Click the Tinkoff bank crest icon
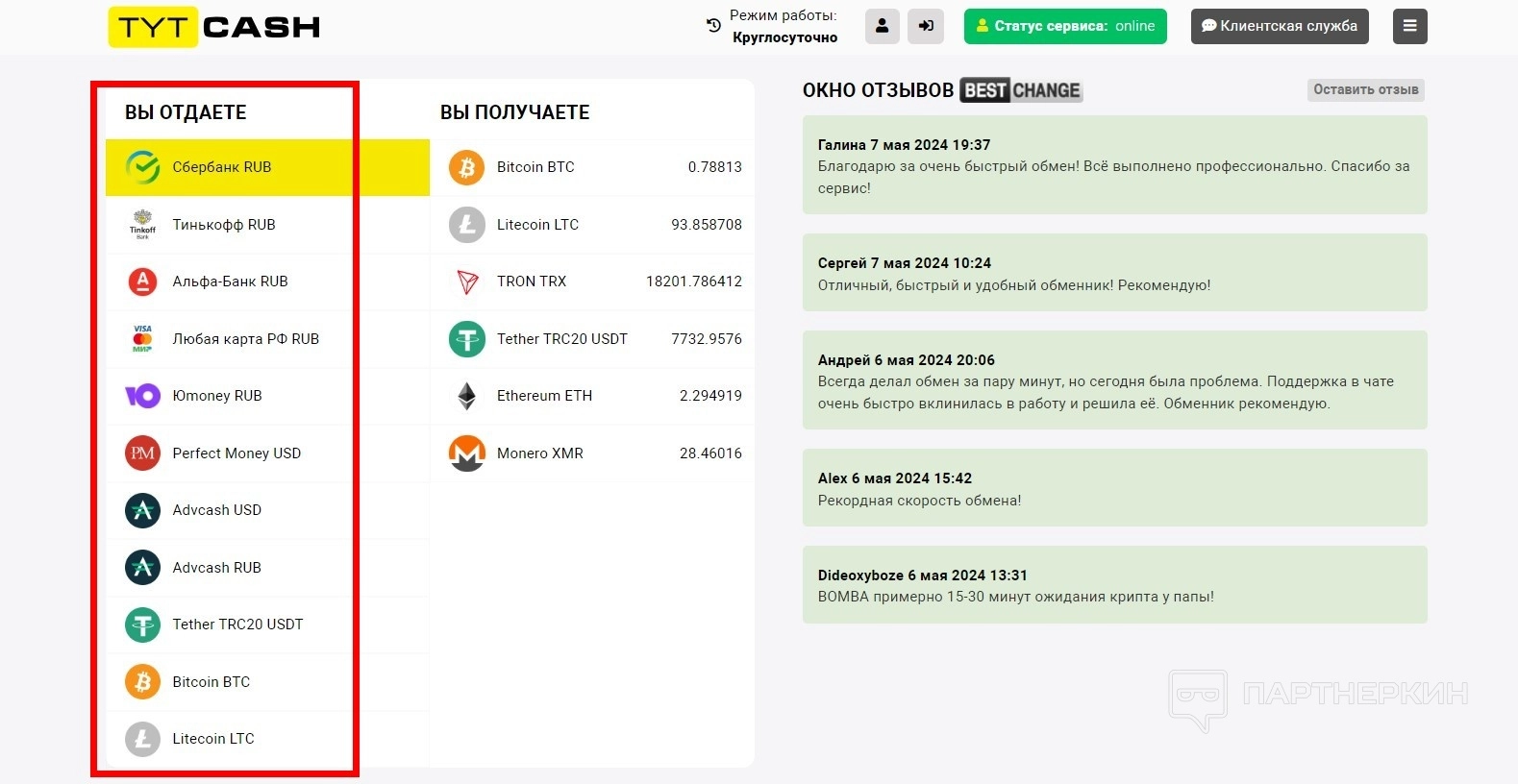 (143, 224)
